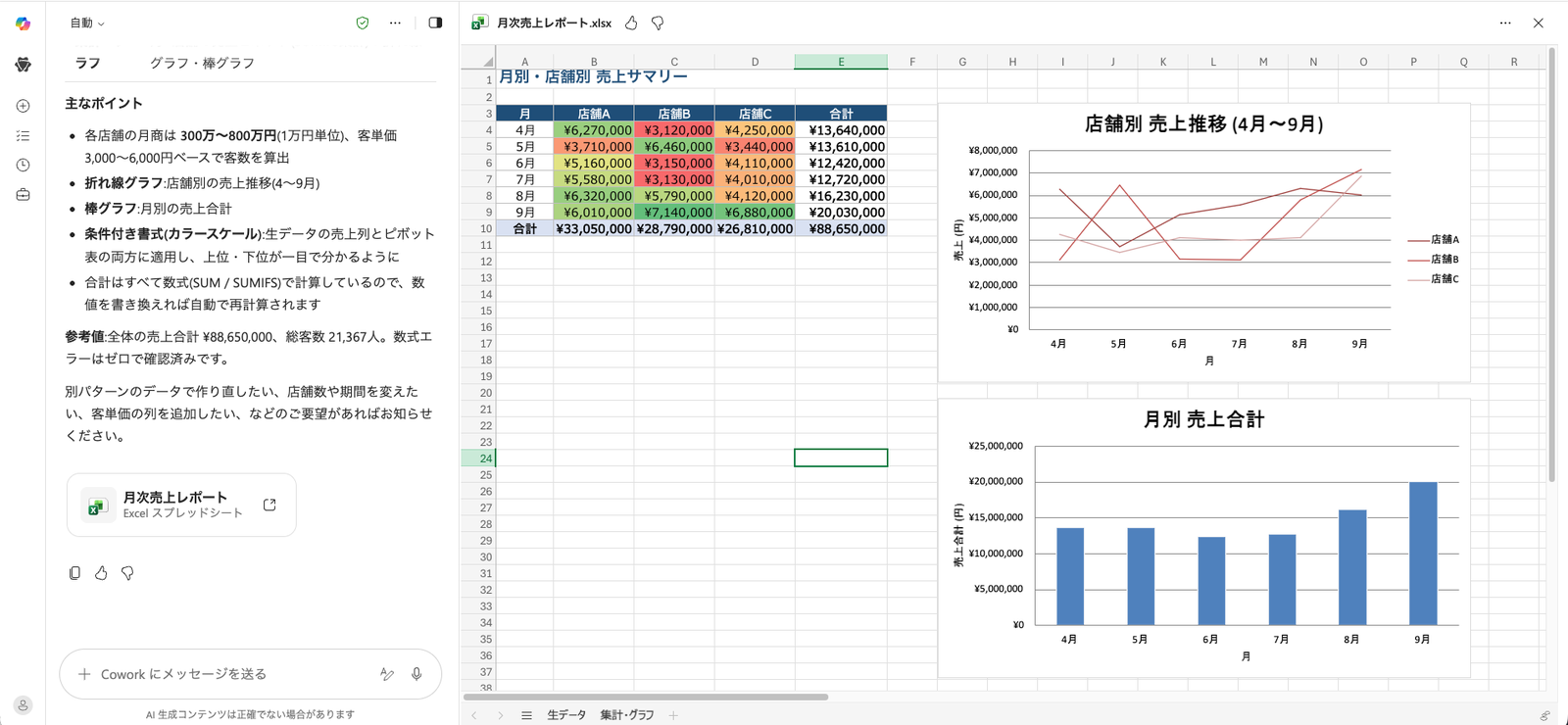
Task: Click 4月 row label cell
Action: click(x=525, y=130)
